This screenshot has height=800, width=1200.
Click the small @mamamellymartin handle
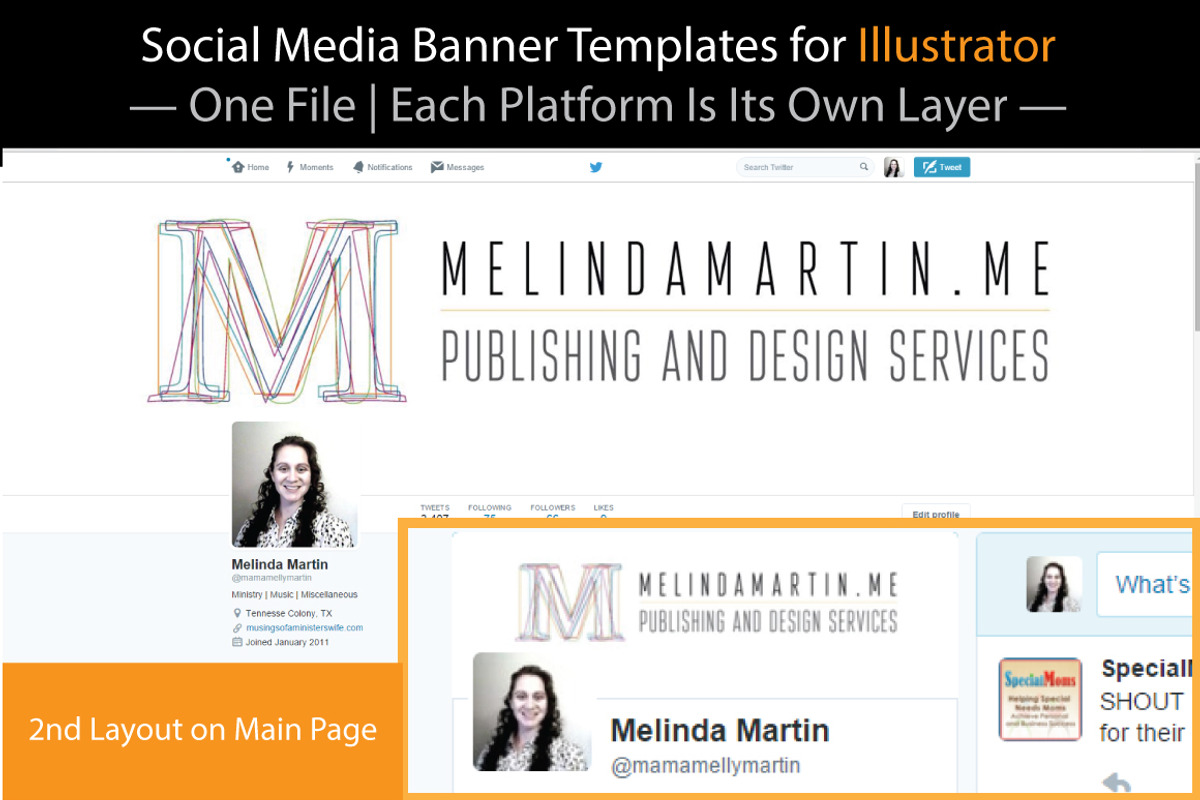(x=271, y=577)
